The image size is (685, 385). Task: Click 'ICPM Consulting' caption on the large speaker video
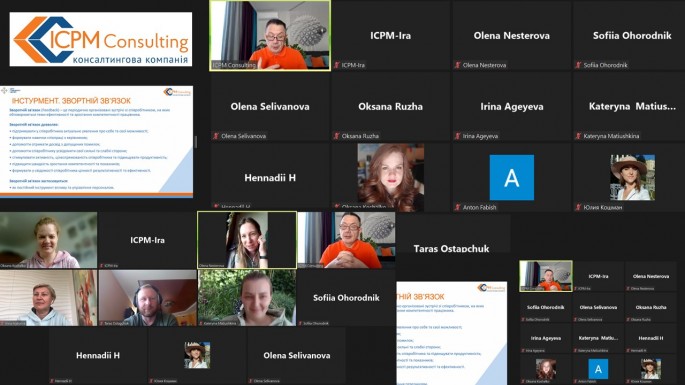coord(234,65)
